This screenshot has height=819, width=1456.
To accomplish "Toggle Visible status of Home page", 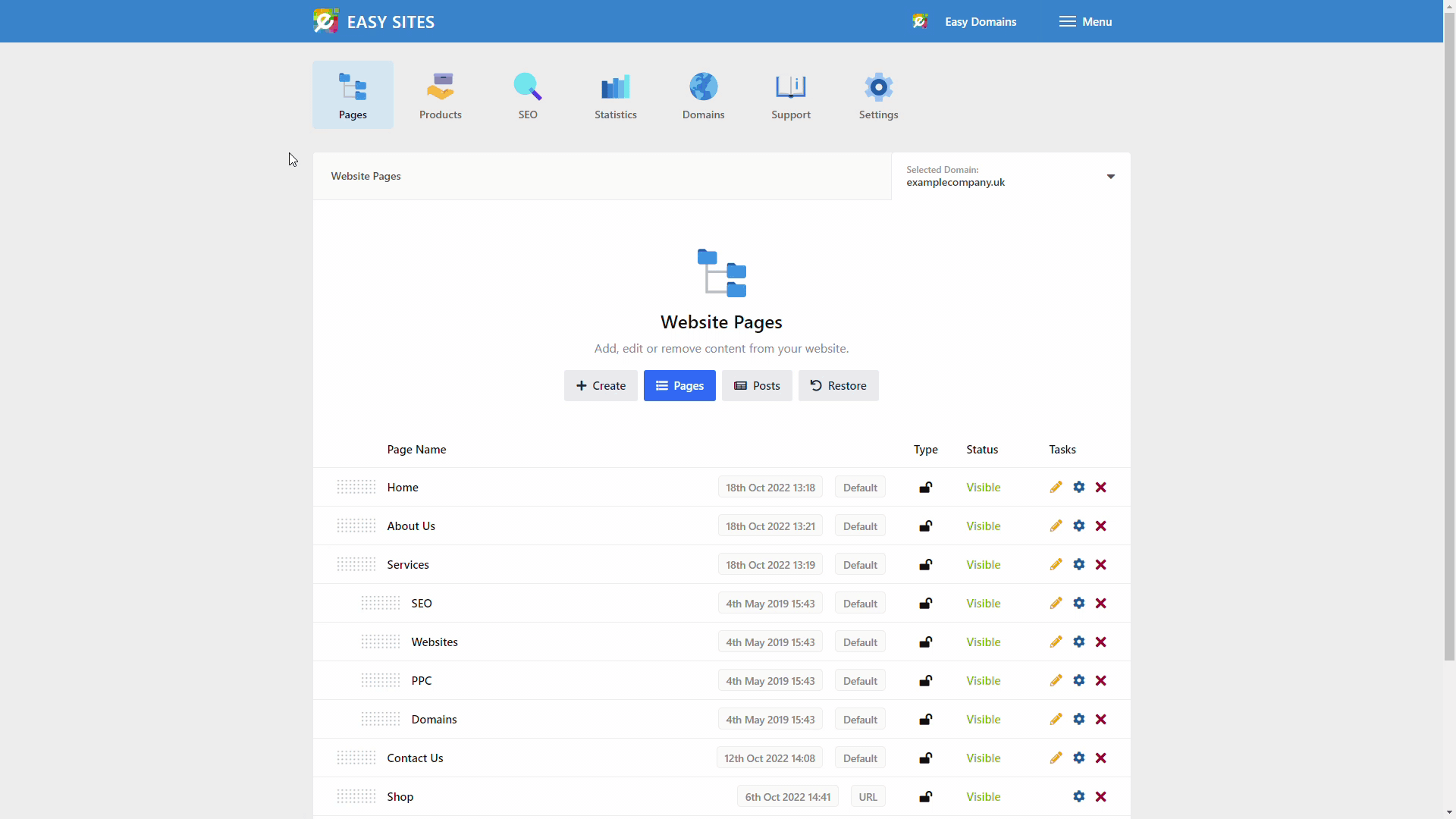I will (x=983, y=487).
